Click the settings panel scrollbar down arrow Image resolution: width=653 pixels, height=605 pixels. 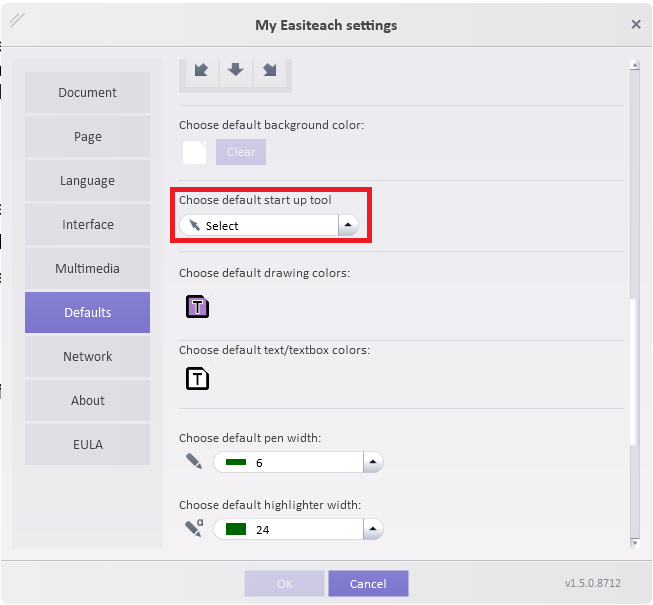[634, 542]
